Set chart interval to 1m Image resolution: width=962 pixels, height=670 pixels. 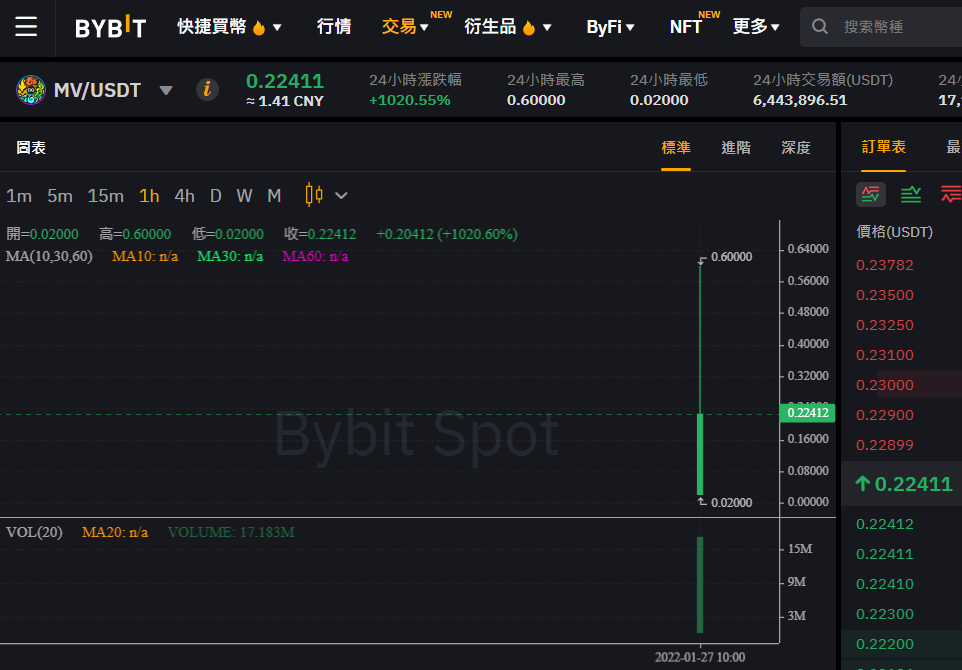pyautogui.click(x=19, y=196)
